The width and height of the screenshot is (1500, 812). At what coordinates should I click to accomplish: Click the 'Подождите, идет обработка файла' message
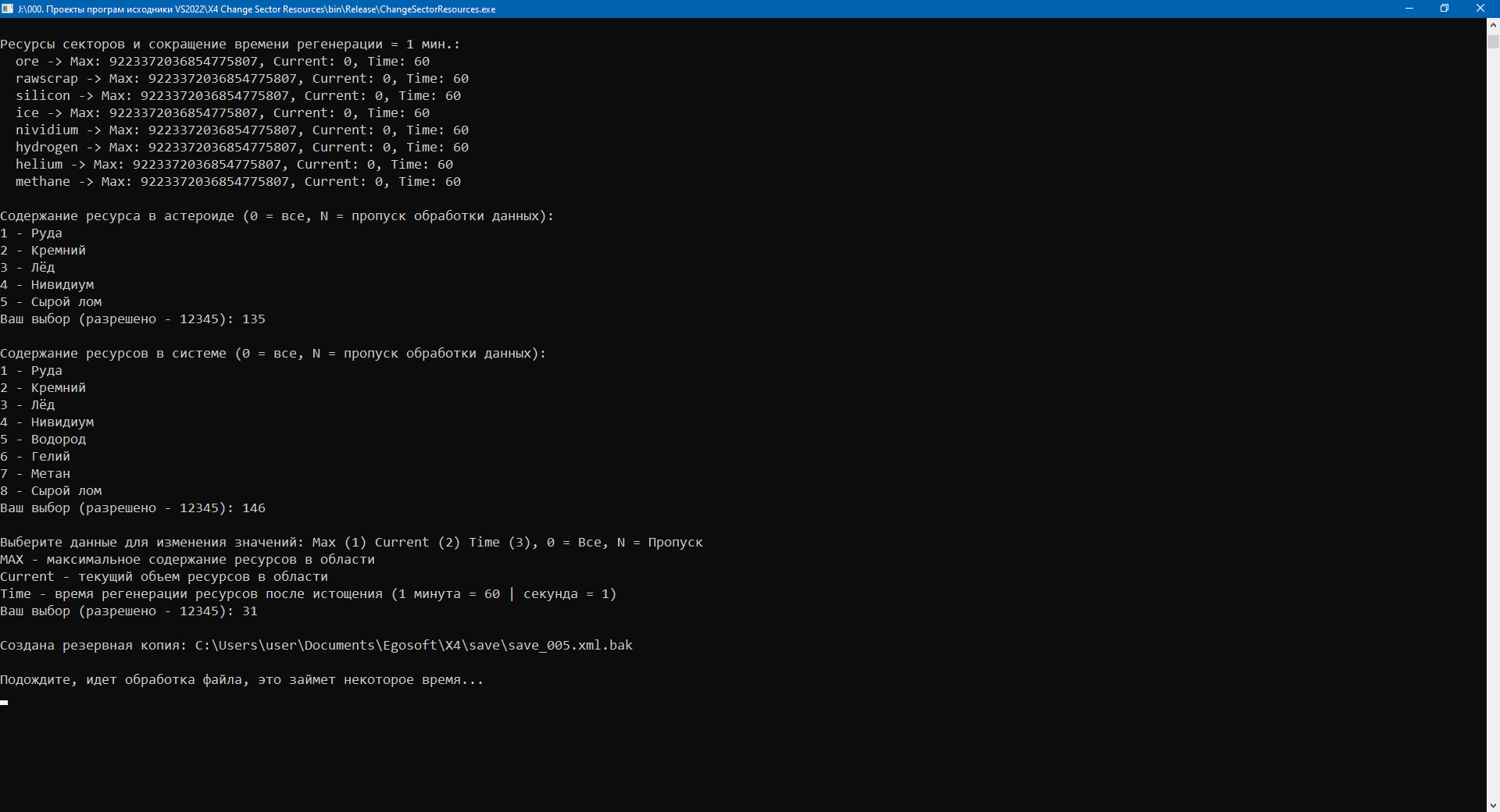[241, 680]
